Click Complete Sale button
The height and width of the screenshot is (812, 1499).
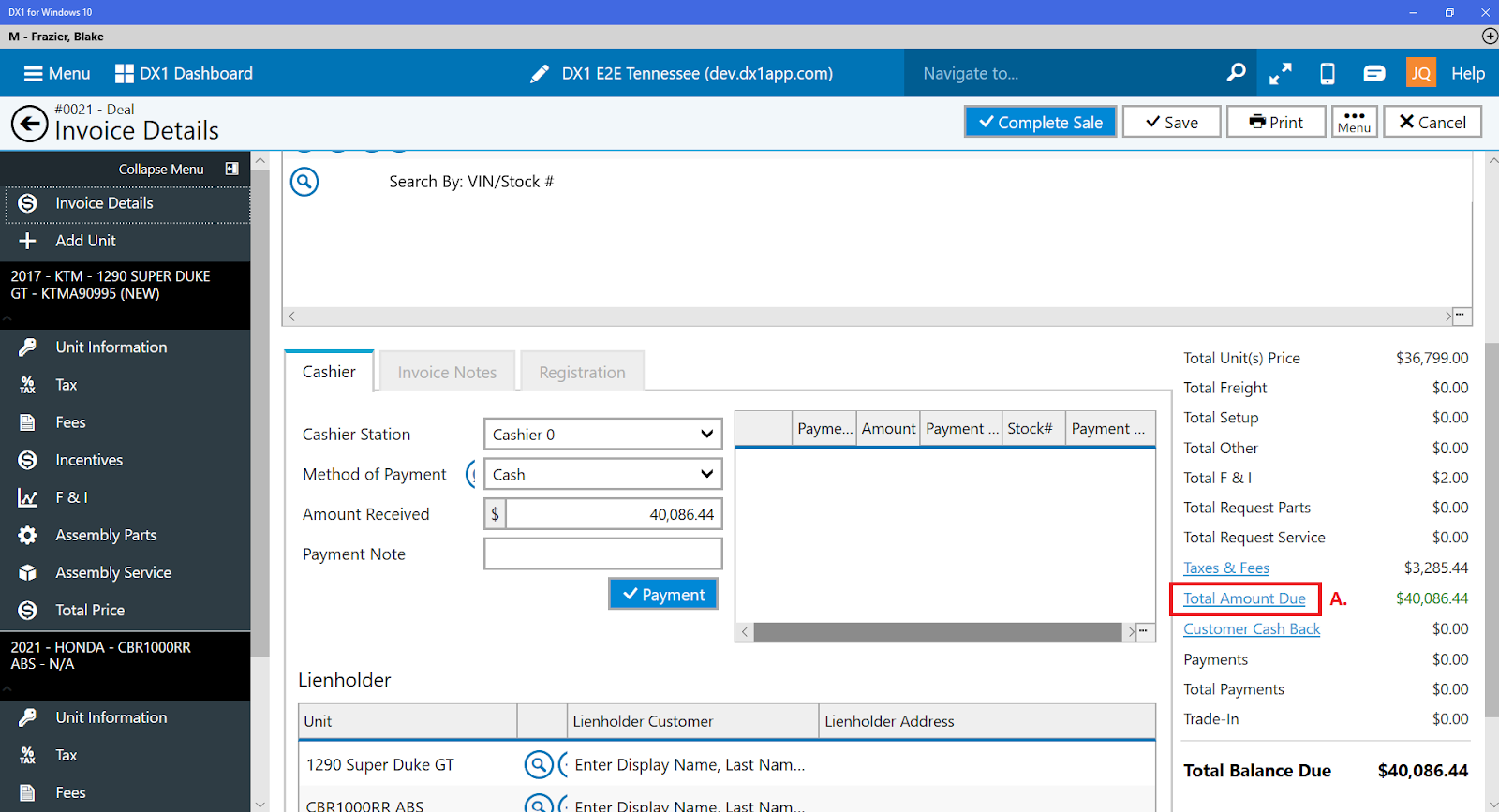1040,122
